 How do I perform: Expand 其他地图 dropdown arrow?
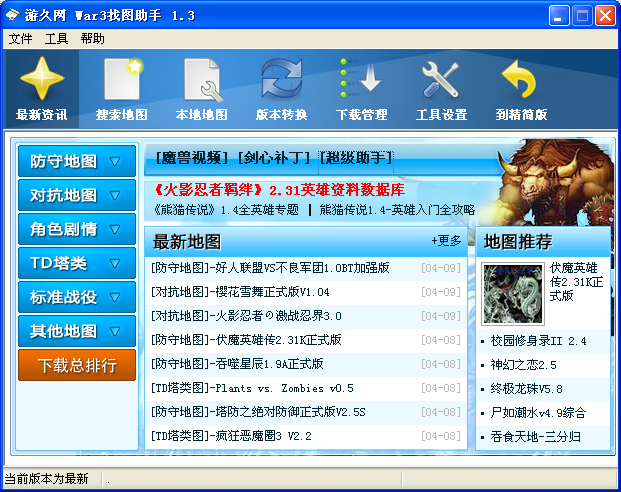(x=115, y=332)
